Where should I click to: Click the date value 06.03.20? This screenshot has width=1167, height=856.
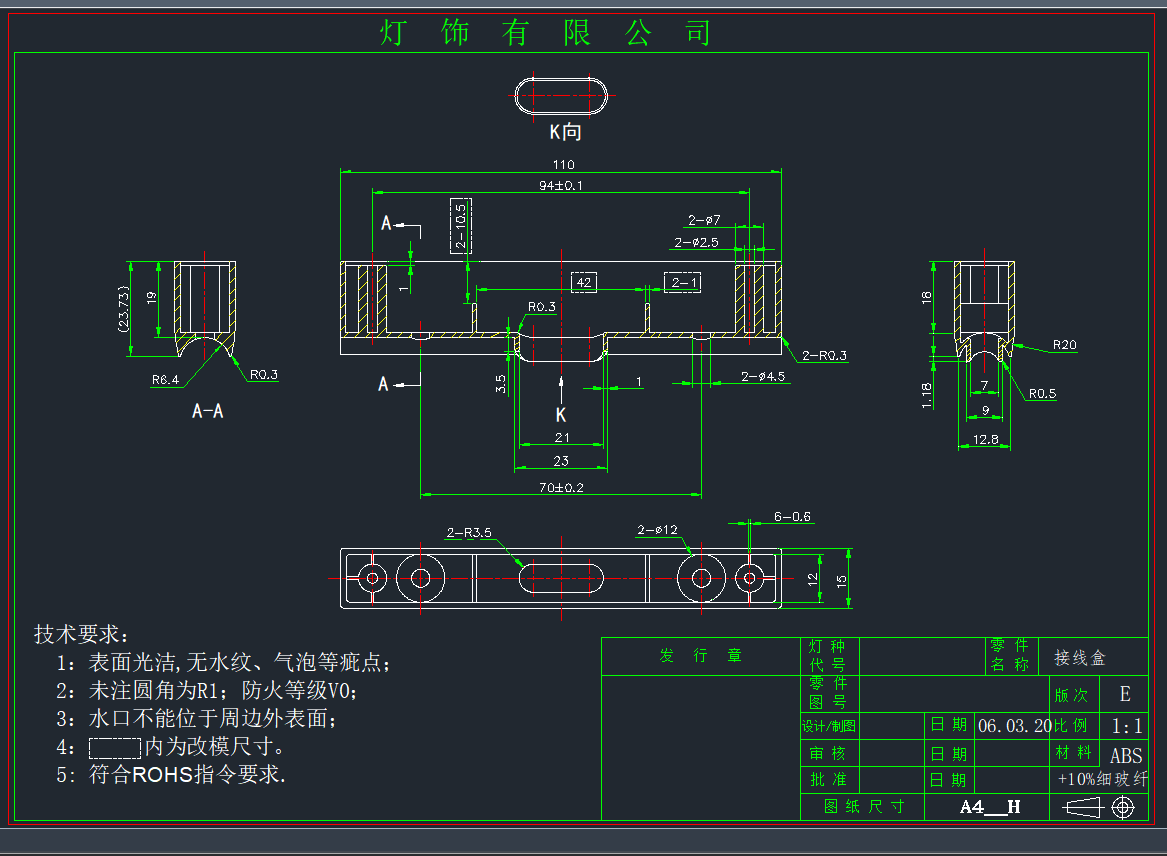(1013, 725)
